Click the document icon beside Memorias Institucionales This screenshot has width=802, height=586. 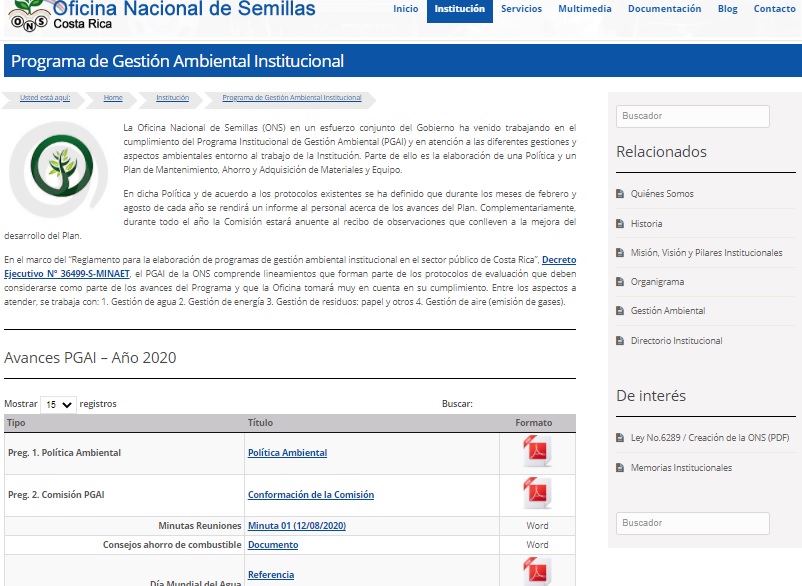tap(621, 468)
